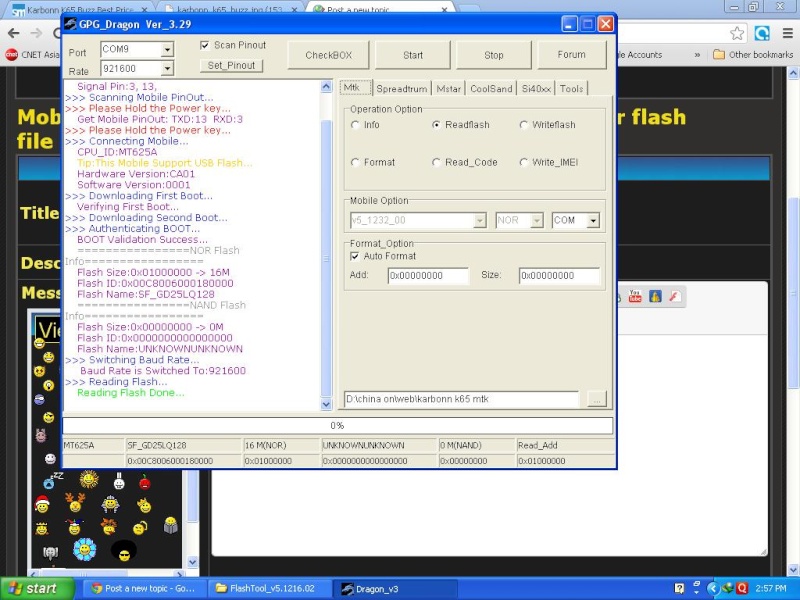
Task: Click the smiley list scroll down arrow
Action: point(192,562)
